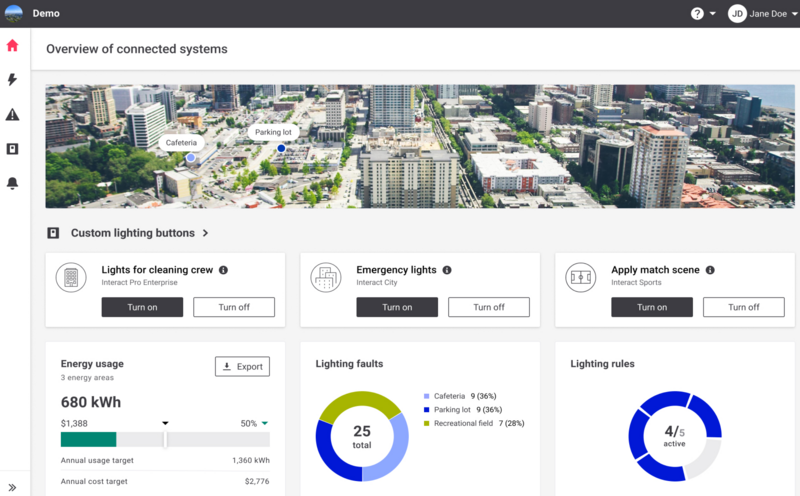Click info icon next to Apply match scene
The height and width of the screenshot is (496, 800).
pyautogui.click(x=709, y=270)
